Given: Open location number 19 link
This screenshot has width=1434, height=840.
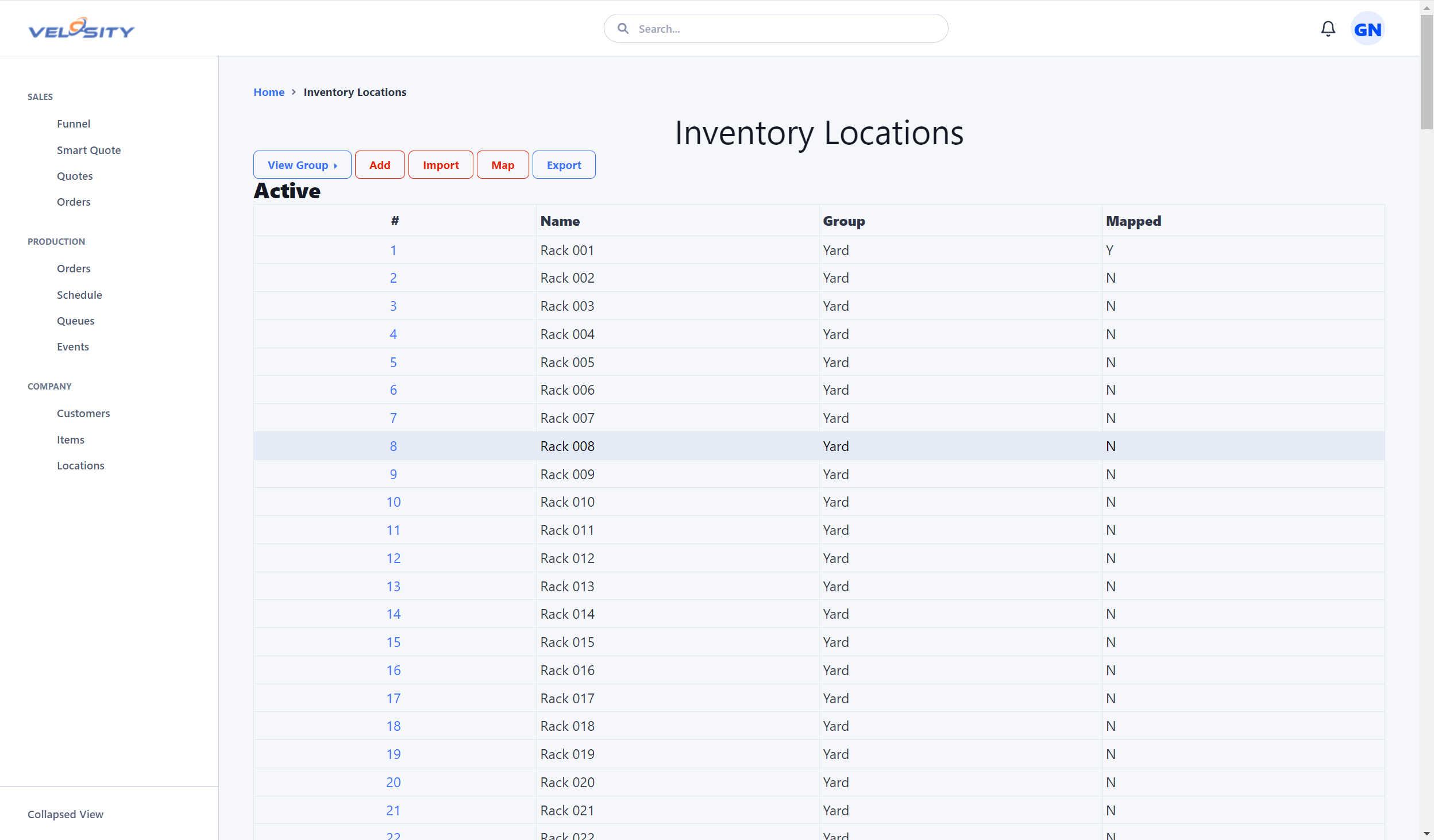Looking at the screenshot, I should pyautogui.click(x=393, y=754).
